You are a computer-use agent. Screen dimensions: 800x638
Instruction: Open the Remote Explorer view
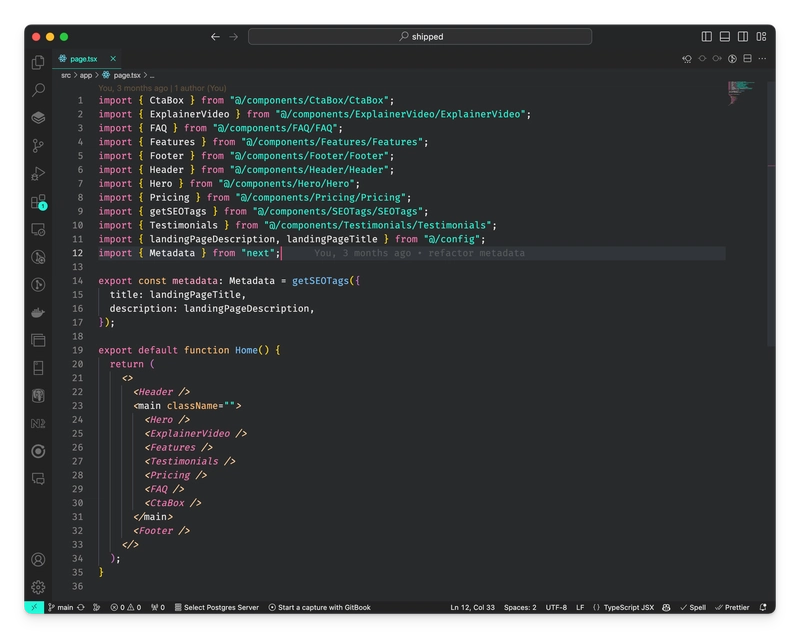(38, 230)
